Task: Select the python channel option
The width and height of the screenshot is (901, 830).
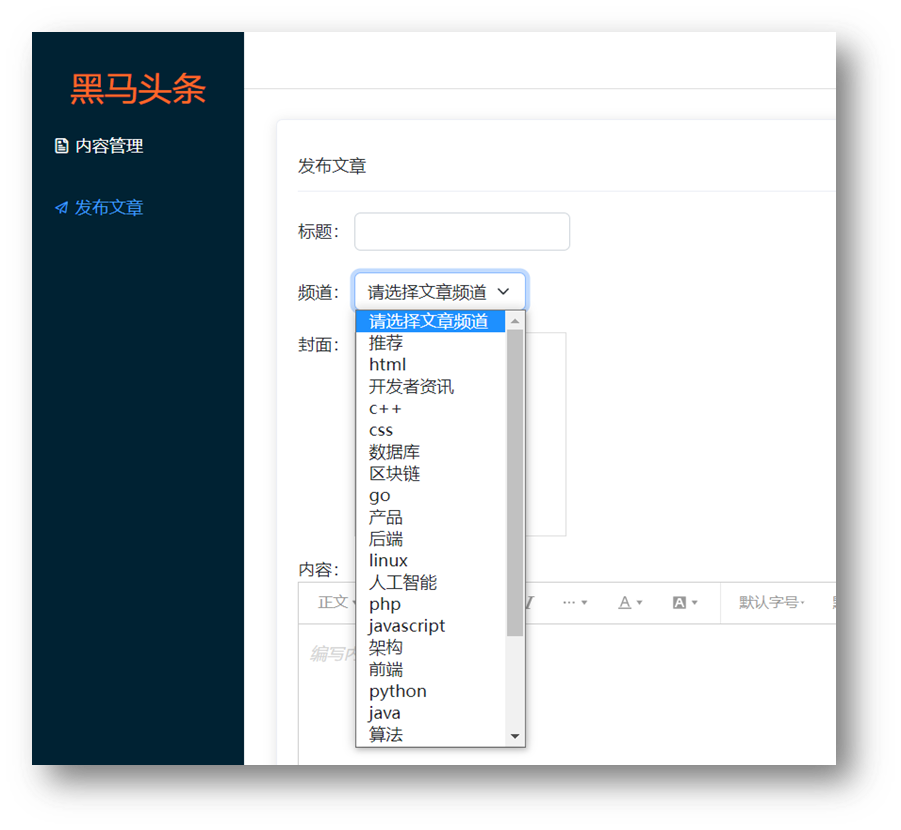Action: pos(397,691)
